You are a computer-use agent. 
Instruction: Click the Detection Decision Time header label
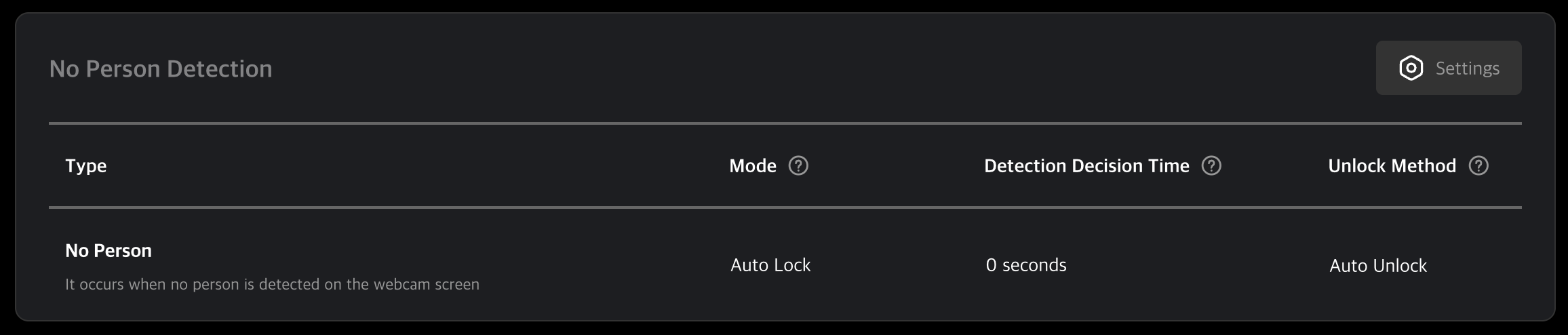pos(1086,166)
